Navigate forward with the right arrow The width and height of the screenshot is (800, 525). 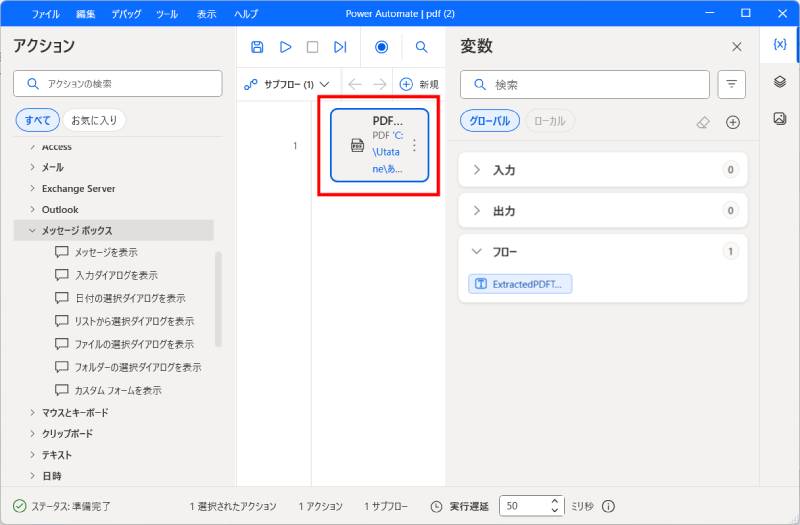[380, 84]
